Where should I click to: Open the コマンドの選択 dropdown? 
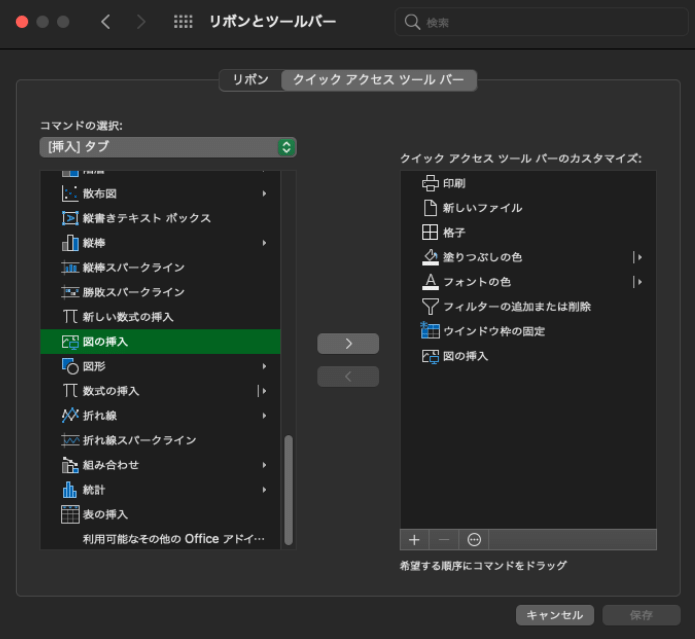pyautogui.click(x=168, y=147)
